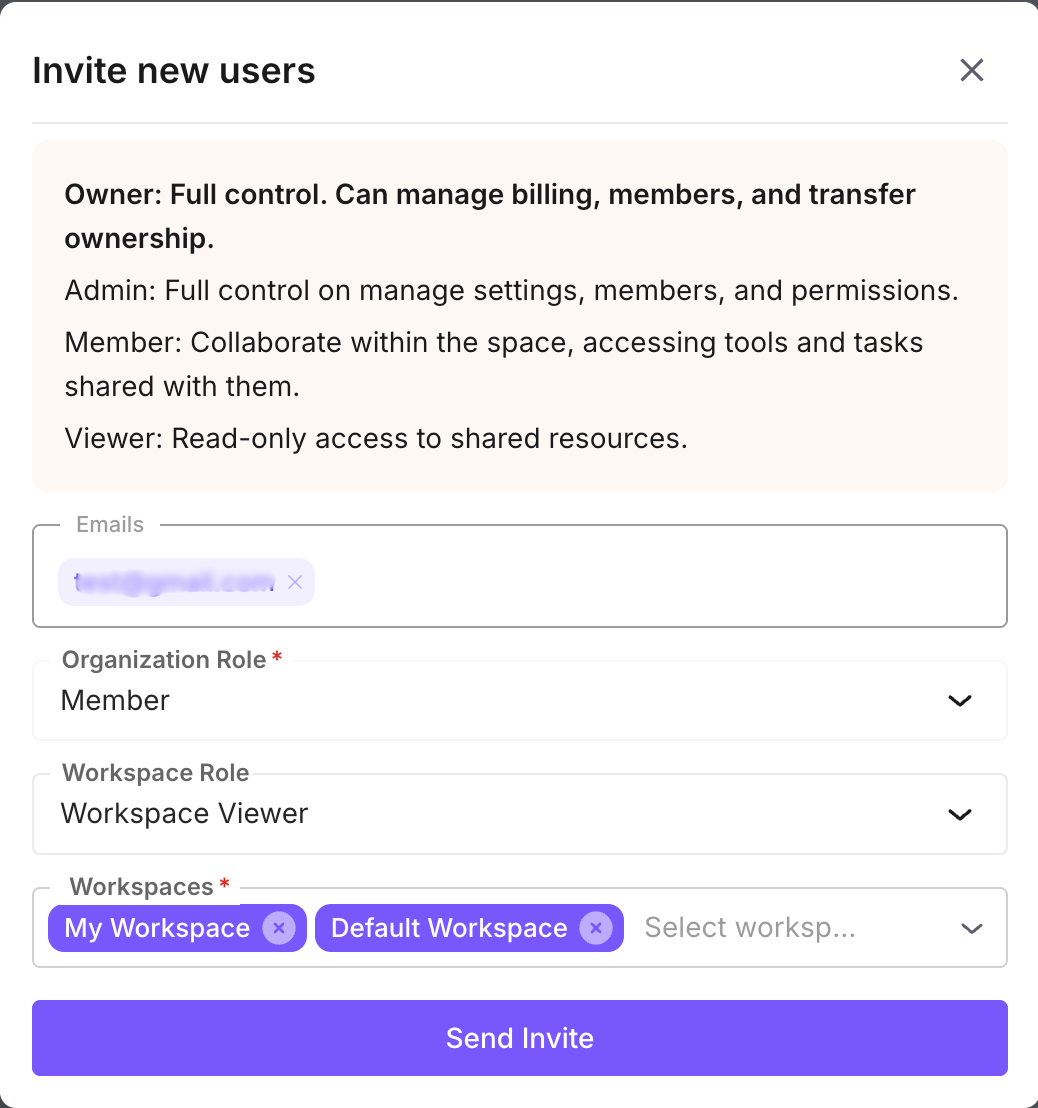Click the Member role value
The height and width of the screenshot is (1108, 1038).
click(115, 700)
